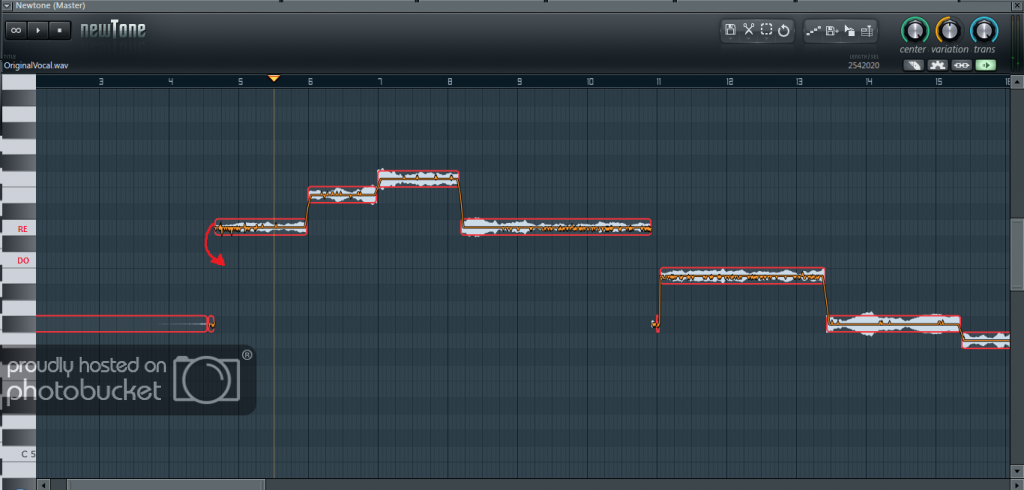Image resolution: width=1024 pixels, height=490 pixels.
Task: Adjust the orange variation knob
Action: tap(949, 30)
